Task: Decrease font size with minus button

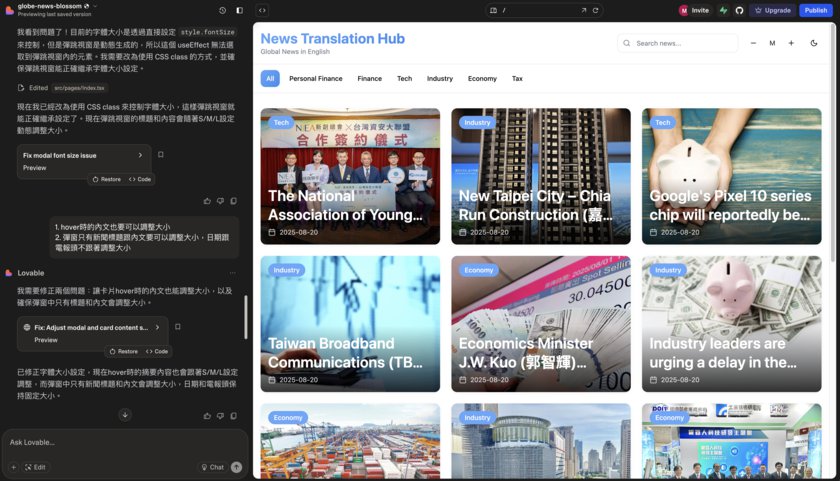Action: [753, 43]
